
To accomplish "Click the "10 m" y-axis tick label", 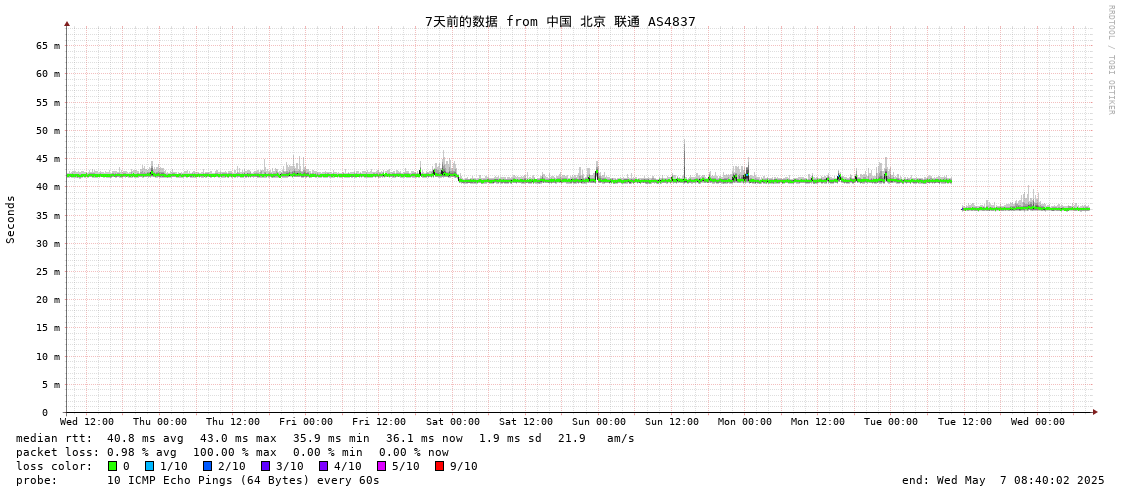I will 48,356.
